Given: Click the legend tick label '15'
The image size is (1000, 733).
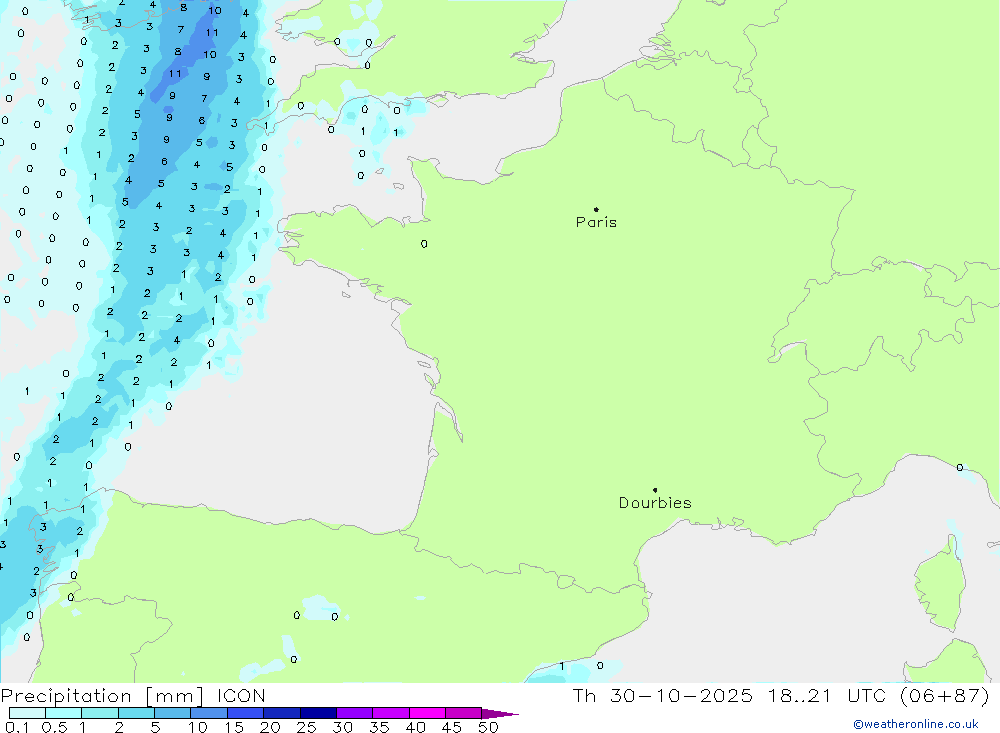Looking at the screenshot, I should click(x=233, y=727).
